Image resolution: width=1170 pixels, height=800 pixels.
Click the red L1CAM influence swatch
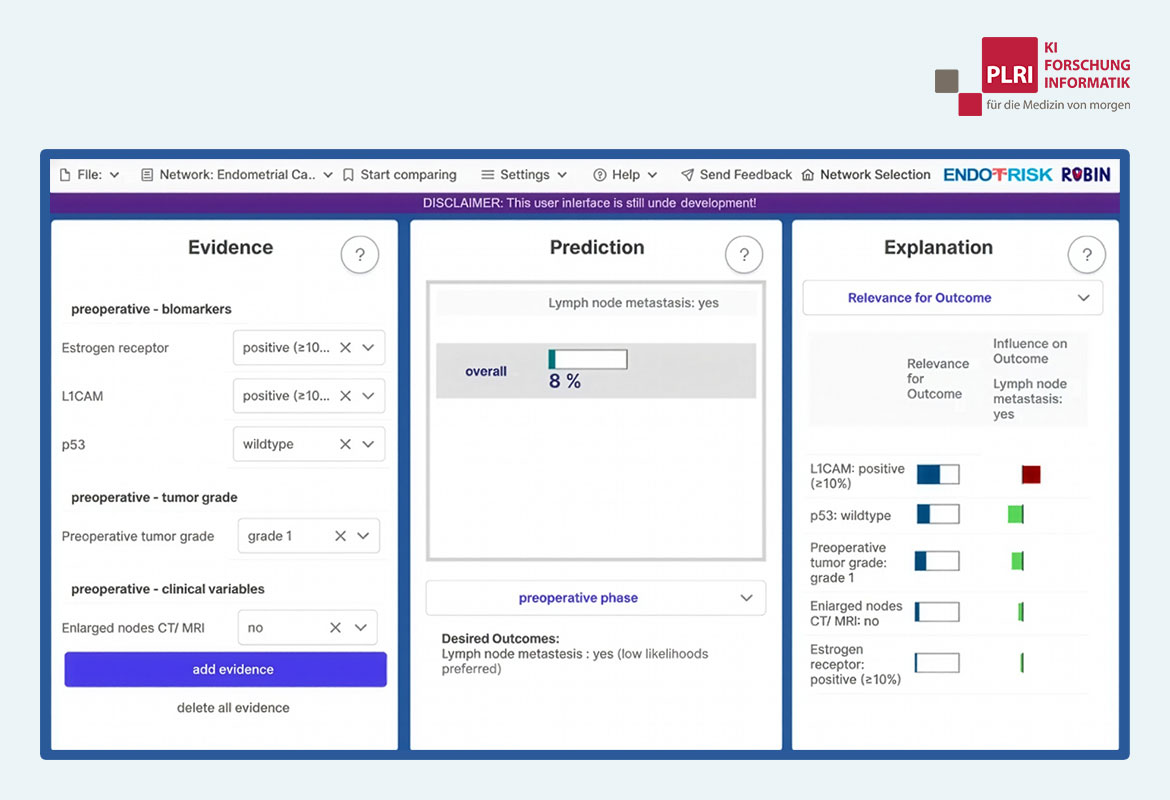pos(1030,475)
